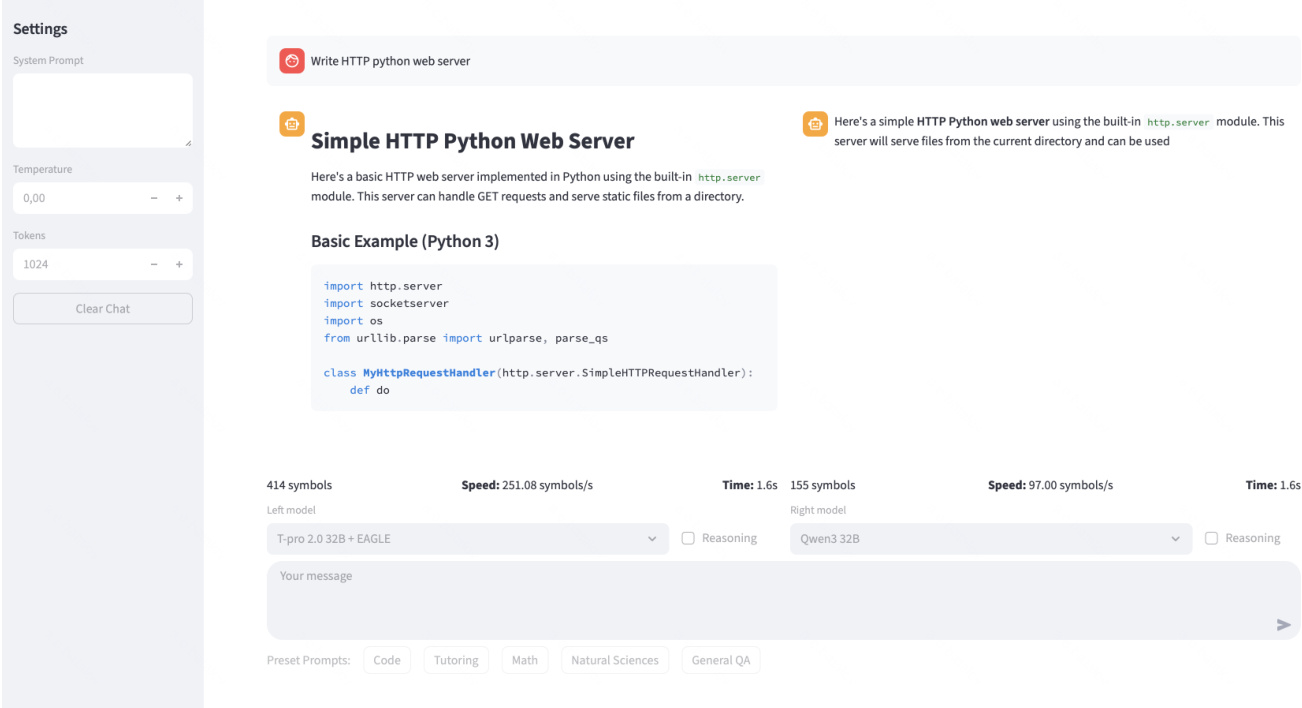Screen dimensions: 1302x708
Task: Open the Left model dropdown showing T-pro 2.0
Action: tap(466, 539)
